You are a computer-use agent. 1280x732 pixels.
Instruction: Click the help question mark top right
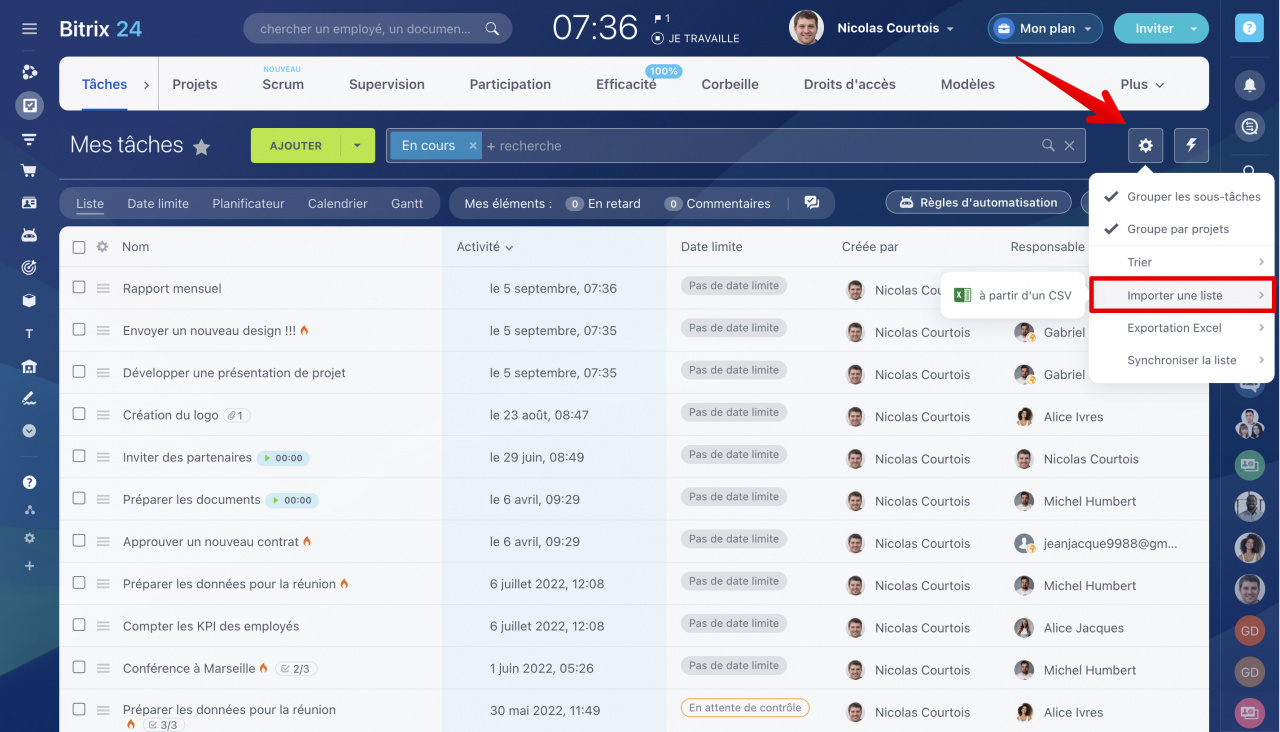tap(1249, 29)
